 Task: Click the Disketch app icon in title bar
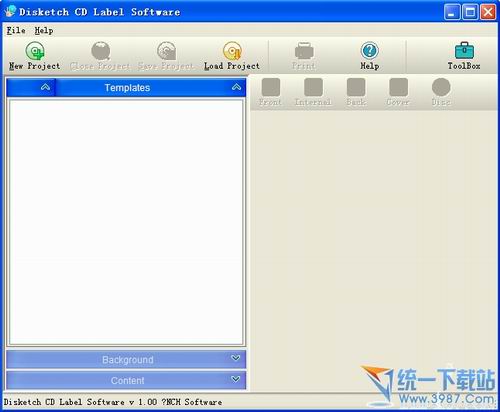point(10,12)
